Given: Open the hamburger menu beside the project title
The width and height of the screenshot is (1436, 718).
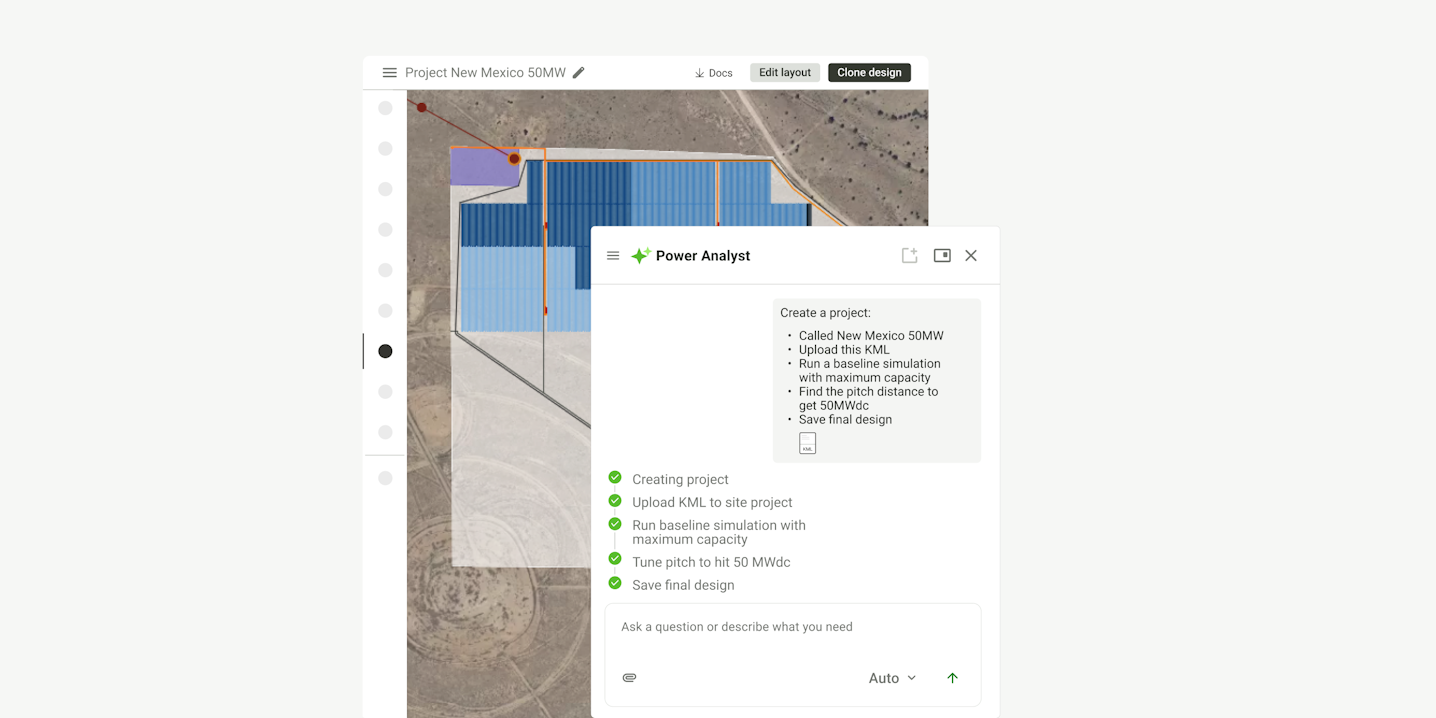Looking at the screenshot, I should coord(389,73).
